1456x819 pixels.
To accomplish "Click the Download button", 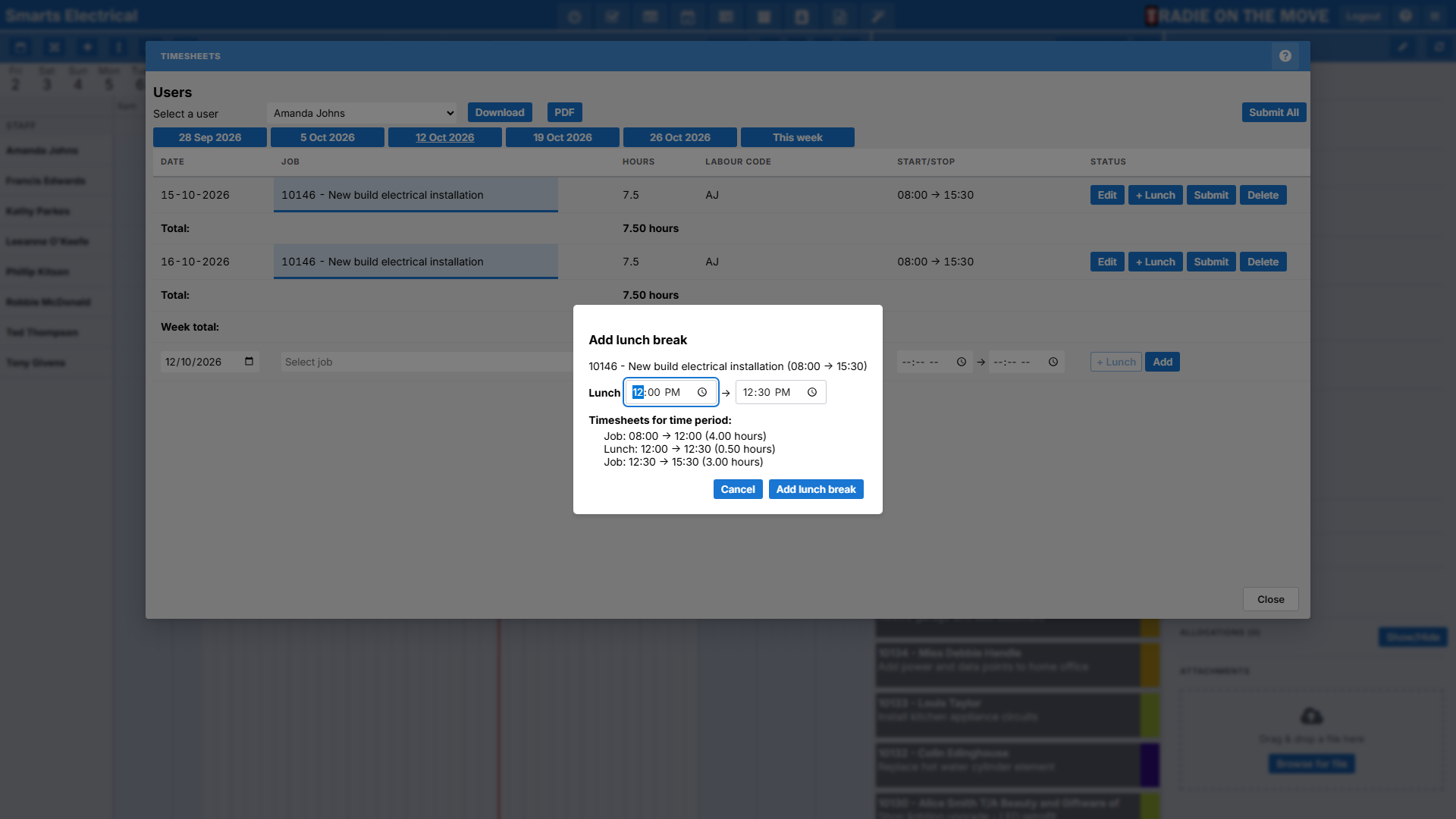I will pyautogui.click(x=500, y=112).
